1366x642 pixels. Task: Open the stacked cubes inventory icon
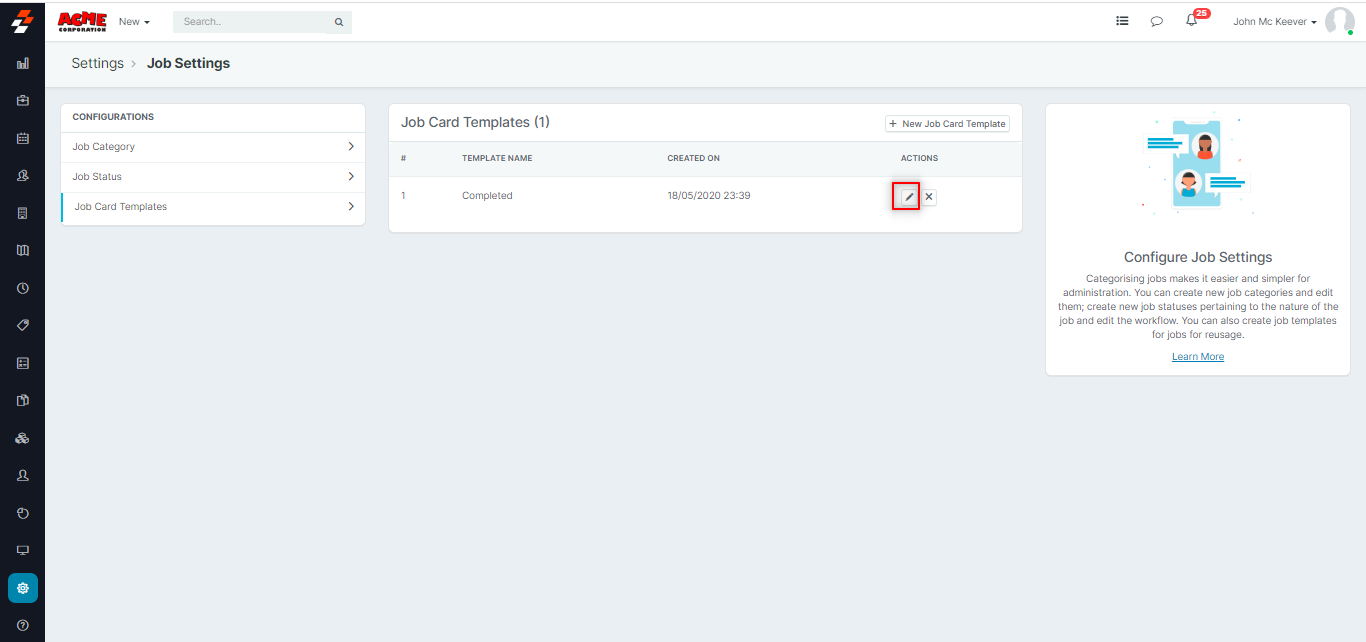(x=23, y=438)
